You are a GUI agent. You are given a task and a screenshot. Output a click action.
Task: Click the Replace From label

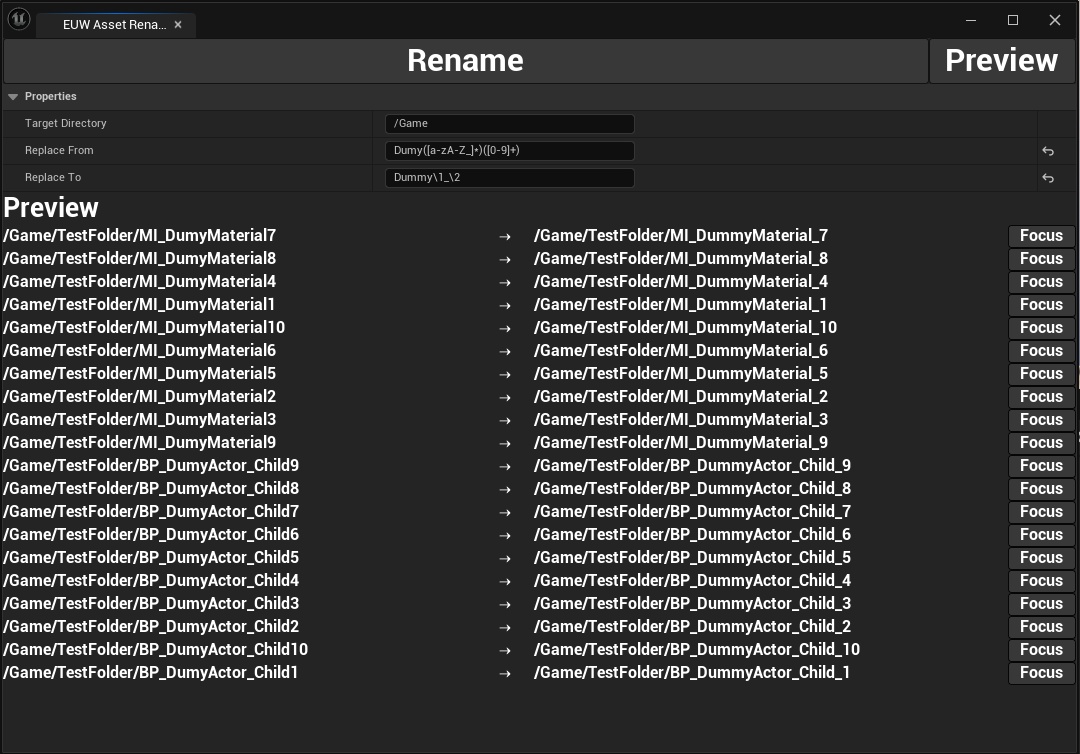point(59,150)
